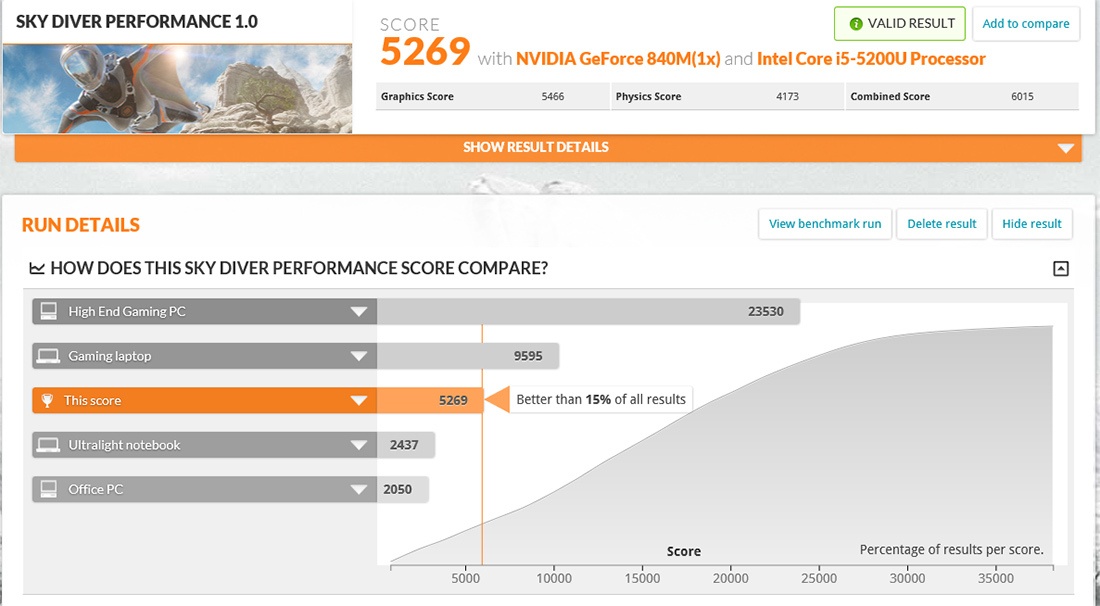Click the 9595 Gaming laptop bar

(x=468, y=356)
